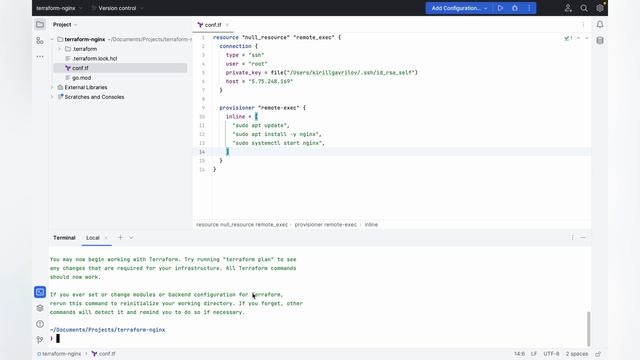Click the inline breadcrumb
The image size is (640, 360).
coord(371,224)
